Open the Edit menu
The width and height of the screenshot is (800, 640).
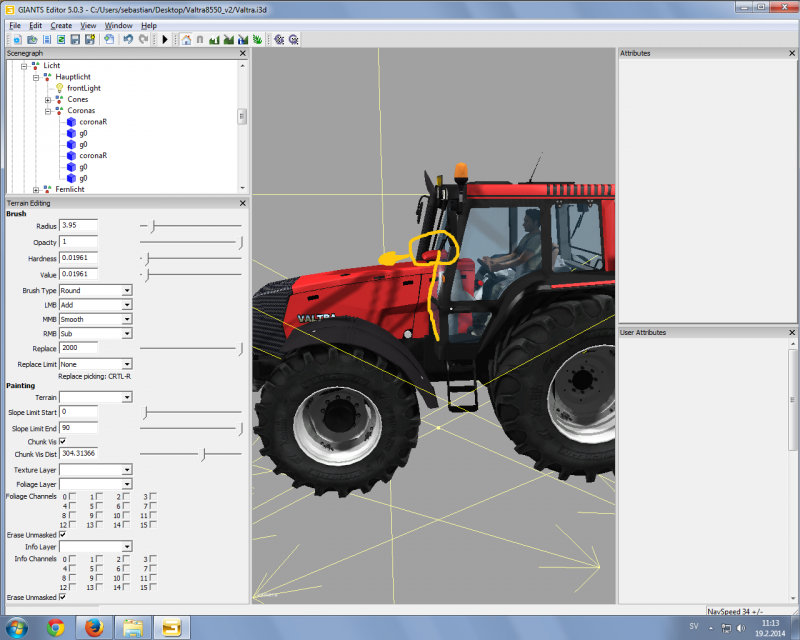(35, 26)
